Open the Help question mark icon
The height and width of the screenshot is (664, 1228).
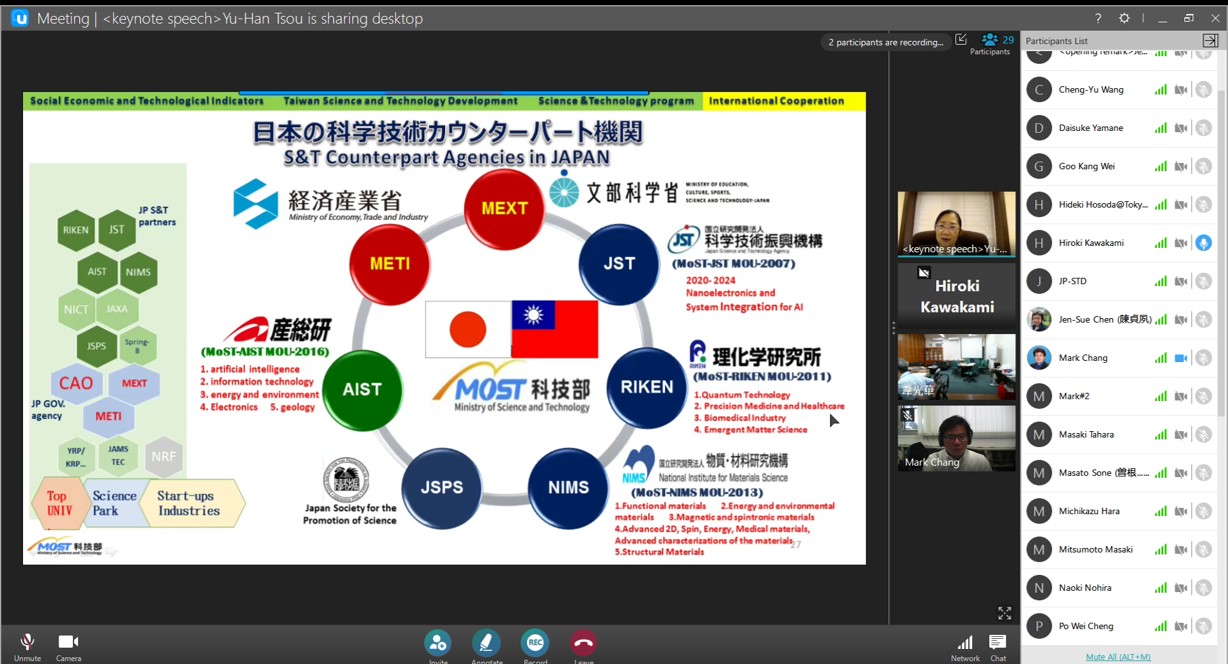point(1098,18)
